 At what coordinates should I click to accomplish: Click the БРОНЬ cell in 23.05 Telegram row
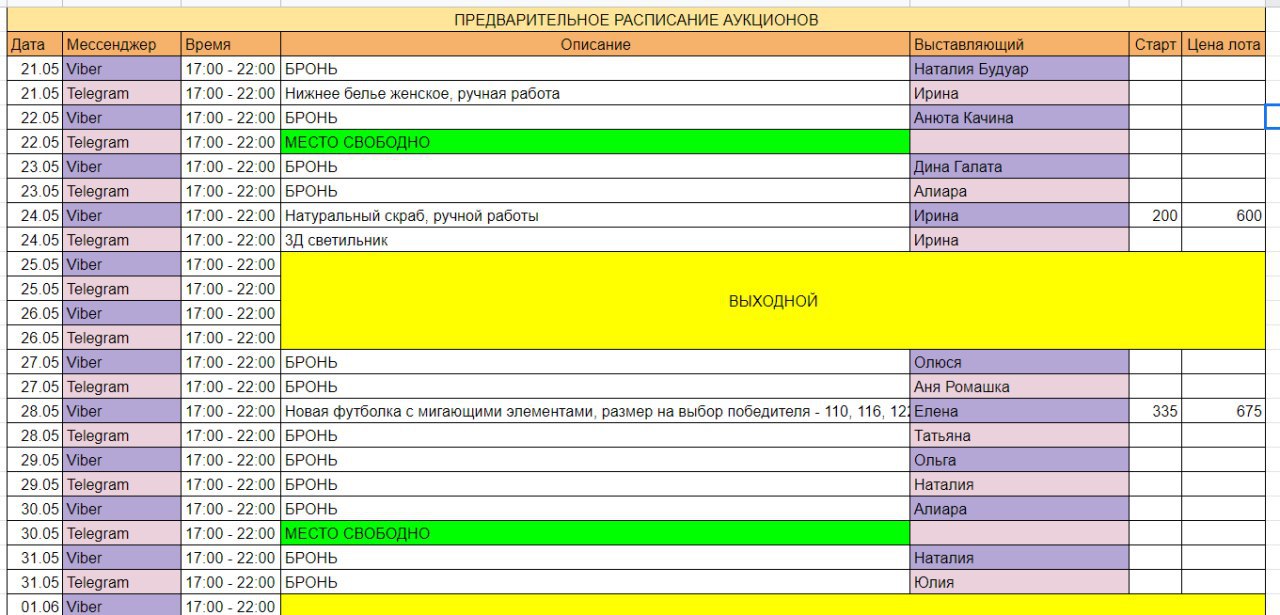click(x=595, y=192)
